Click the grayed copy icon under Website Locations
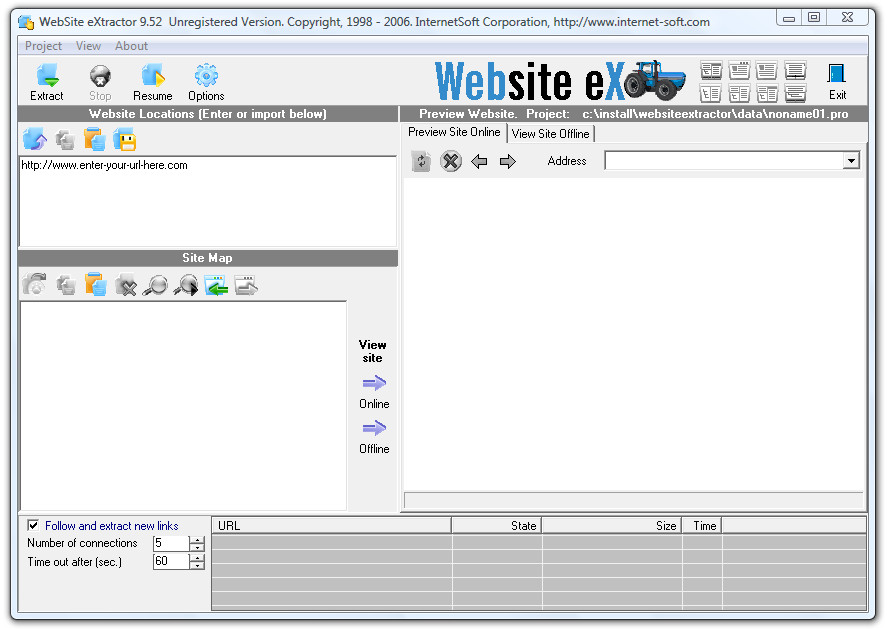The width and height of the screenshot is (887, 629). point(65,139)
